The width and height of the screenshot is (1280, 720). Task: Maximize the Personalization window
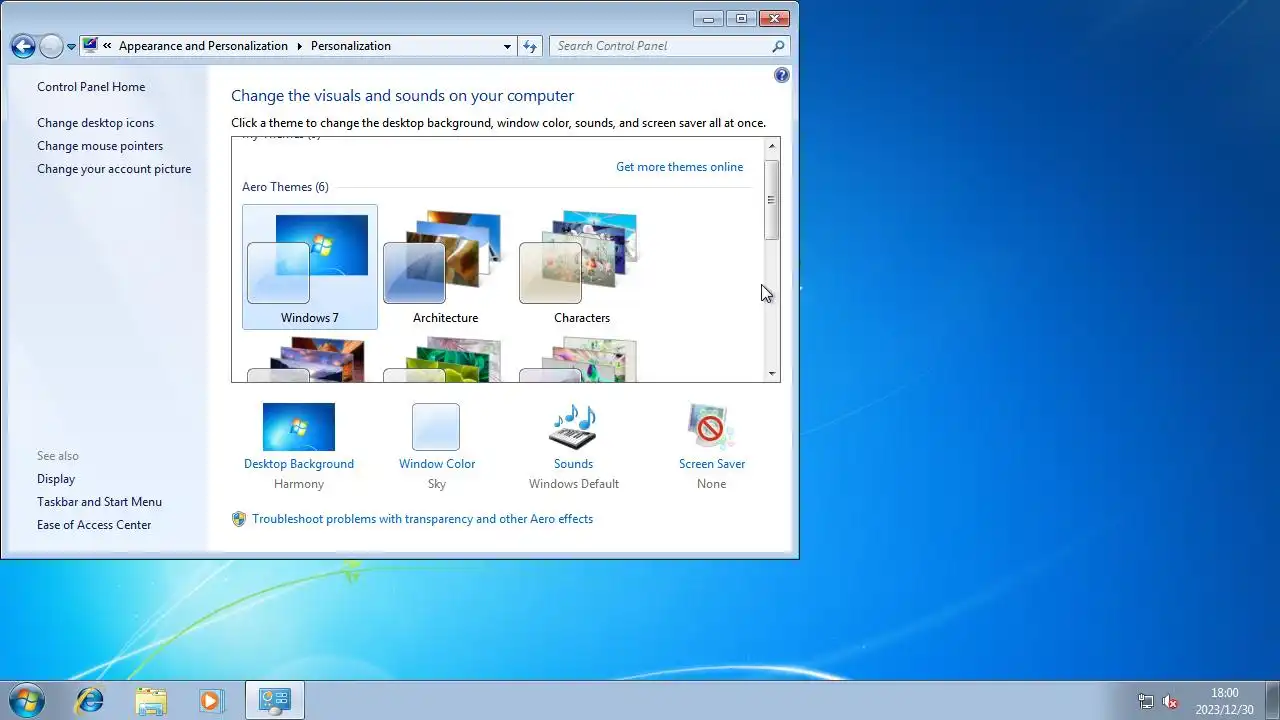coord(741,18)
